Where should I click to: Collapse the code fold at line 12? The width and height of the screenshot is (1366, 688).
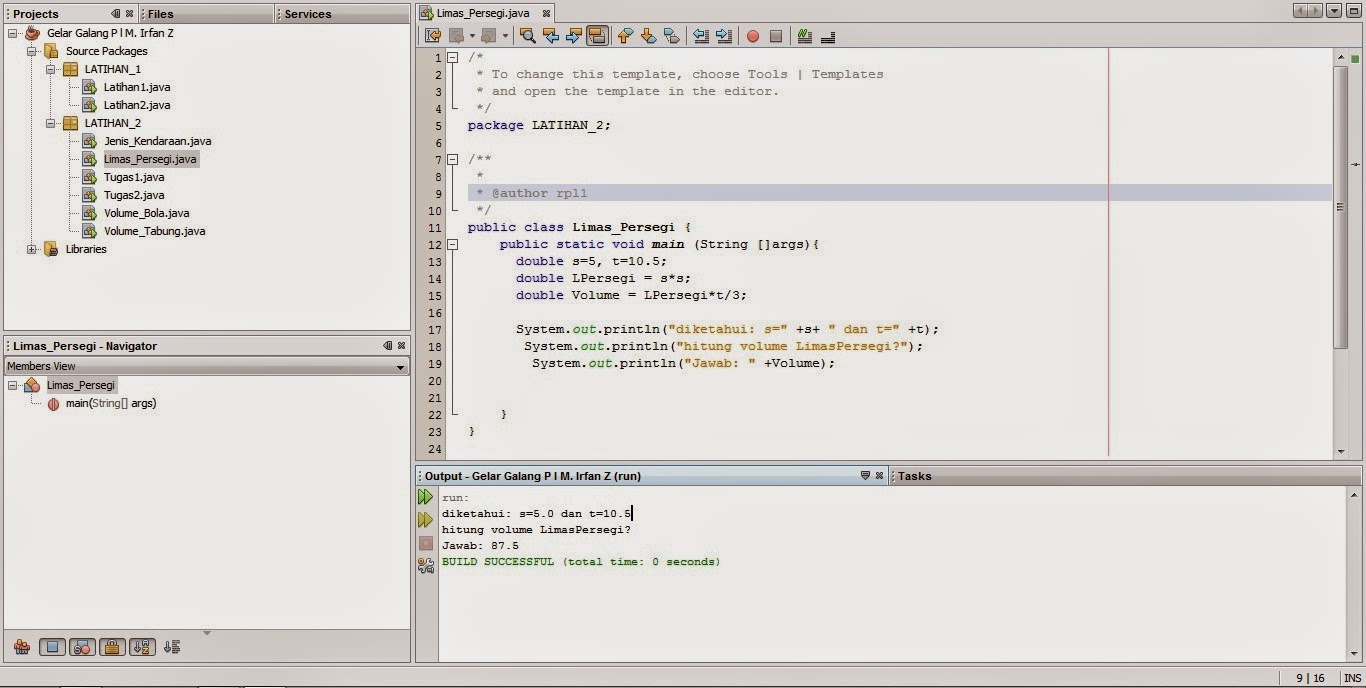pos(453,244)
